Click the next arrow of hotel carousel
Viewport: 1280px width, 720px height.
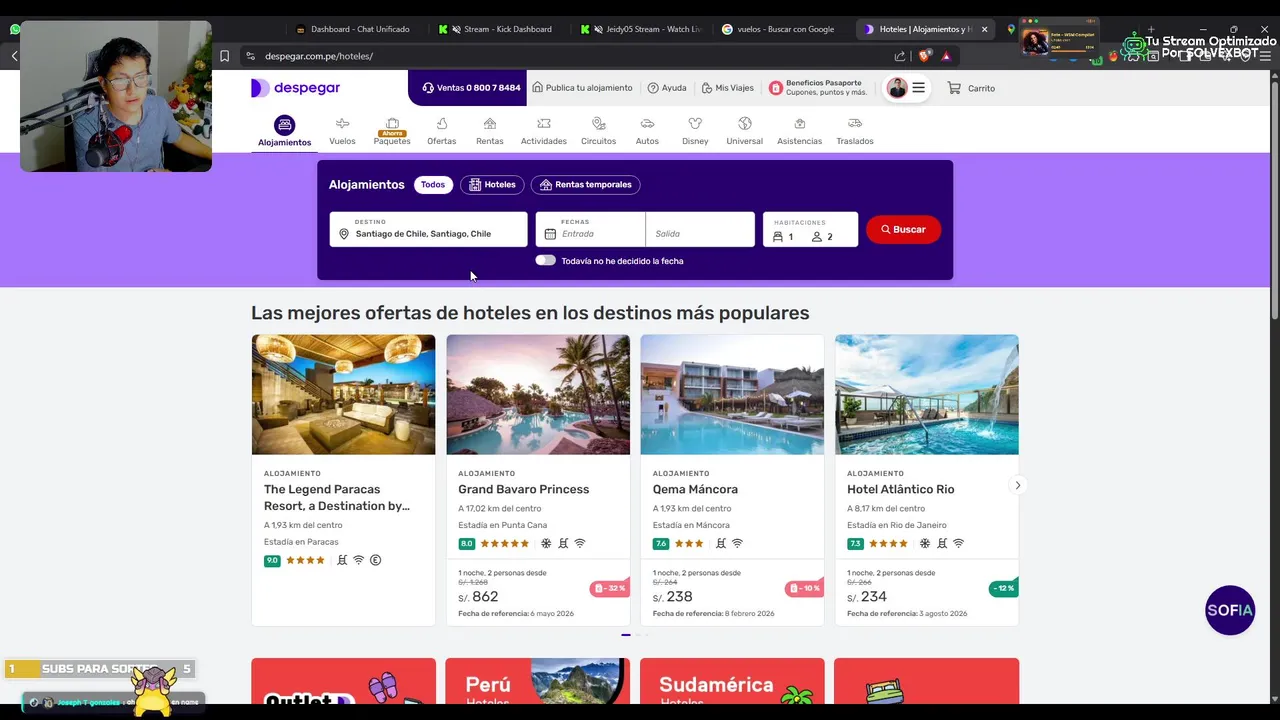pos(1018,485)
